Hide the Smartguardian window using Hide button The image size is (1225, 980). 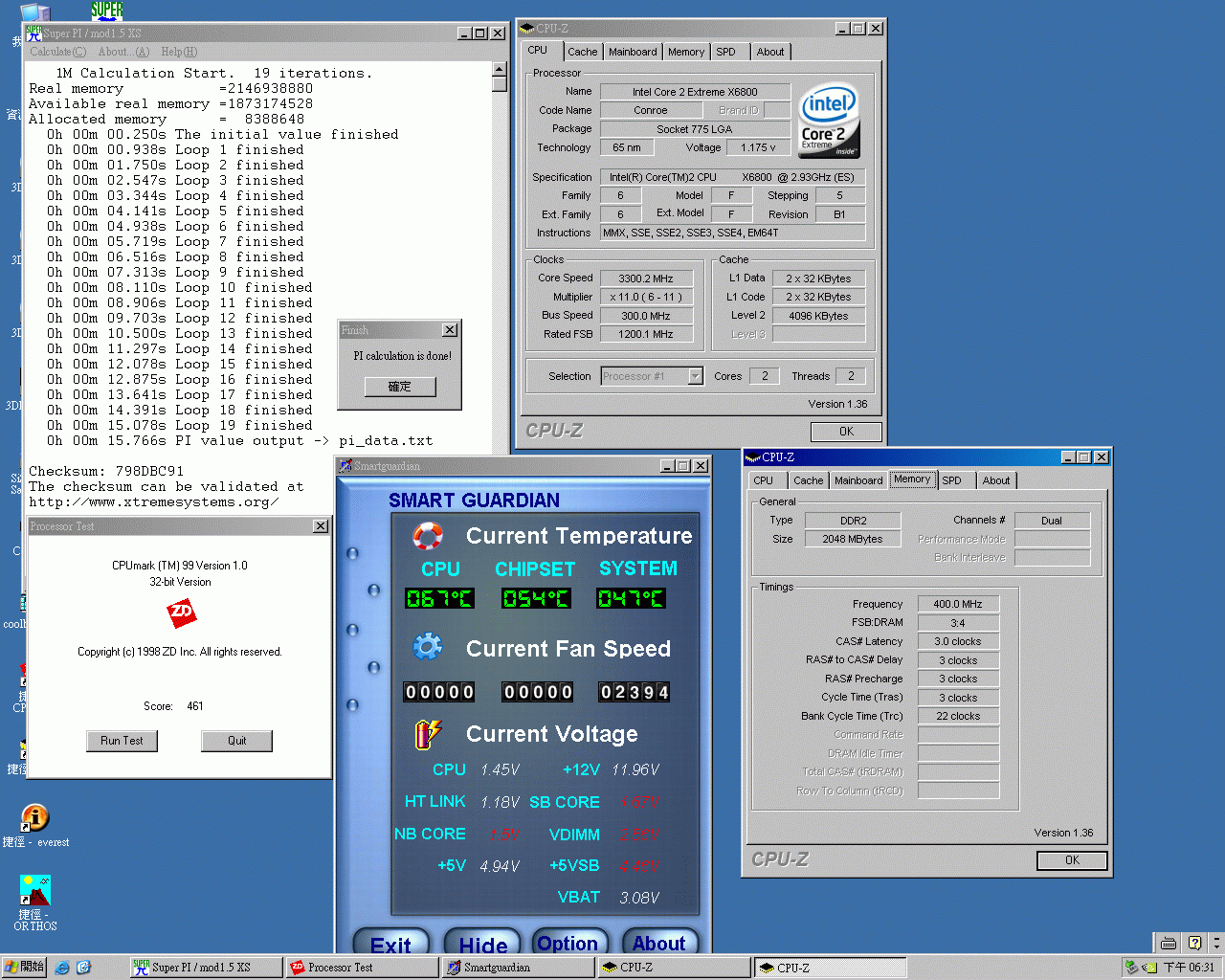[483, 945]
